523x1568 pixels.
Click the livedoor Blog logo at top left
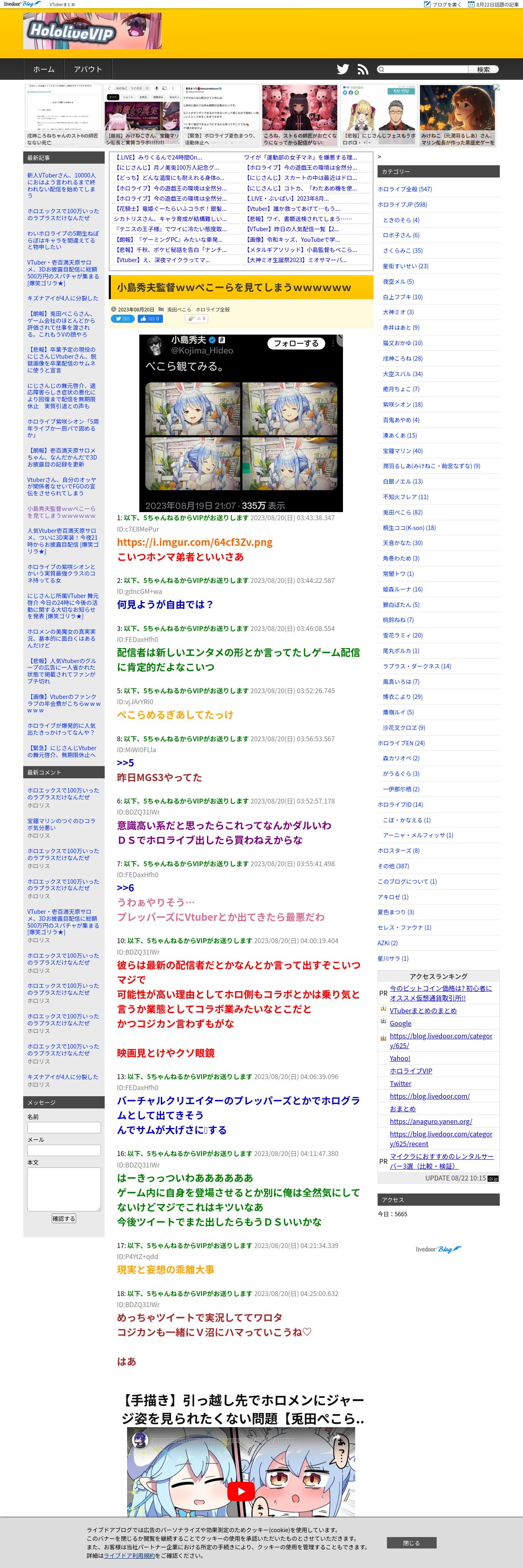(22, 4)
